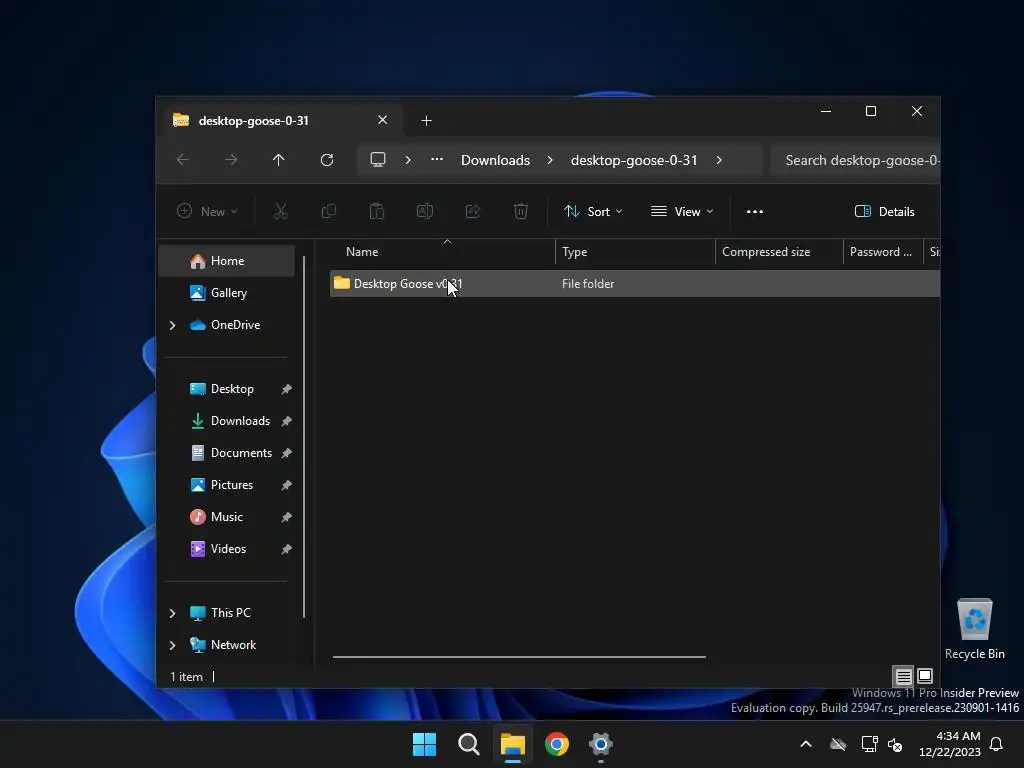Go back using the Back arrow
Screen dimensions: 1024x768
point(183,160)
